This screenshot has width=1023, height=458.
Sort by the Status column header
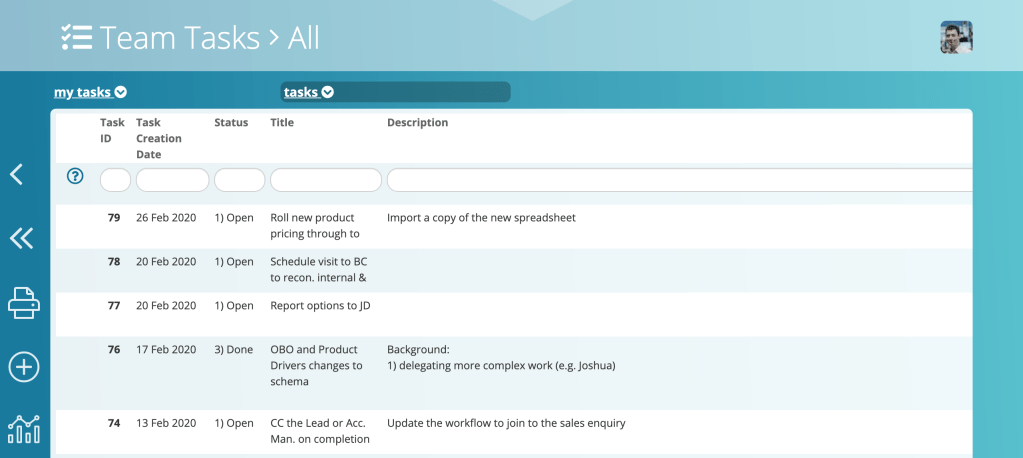(231, 123)
